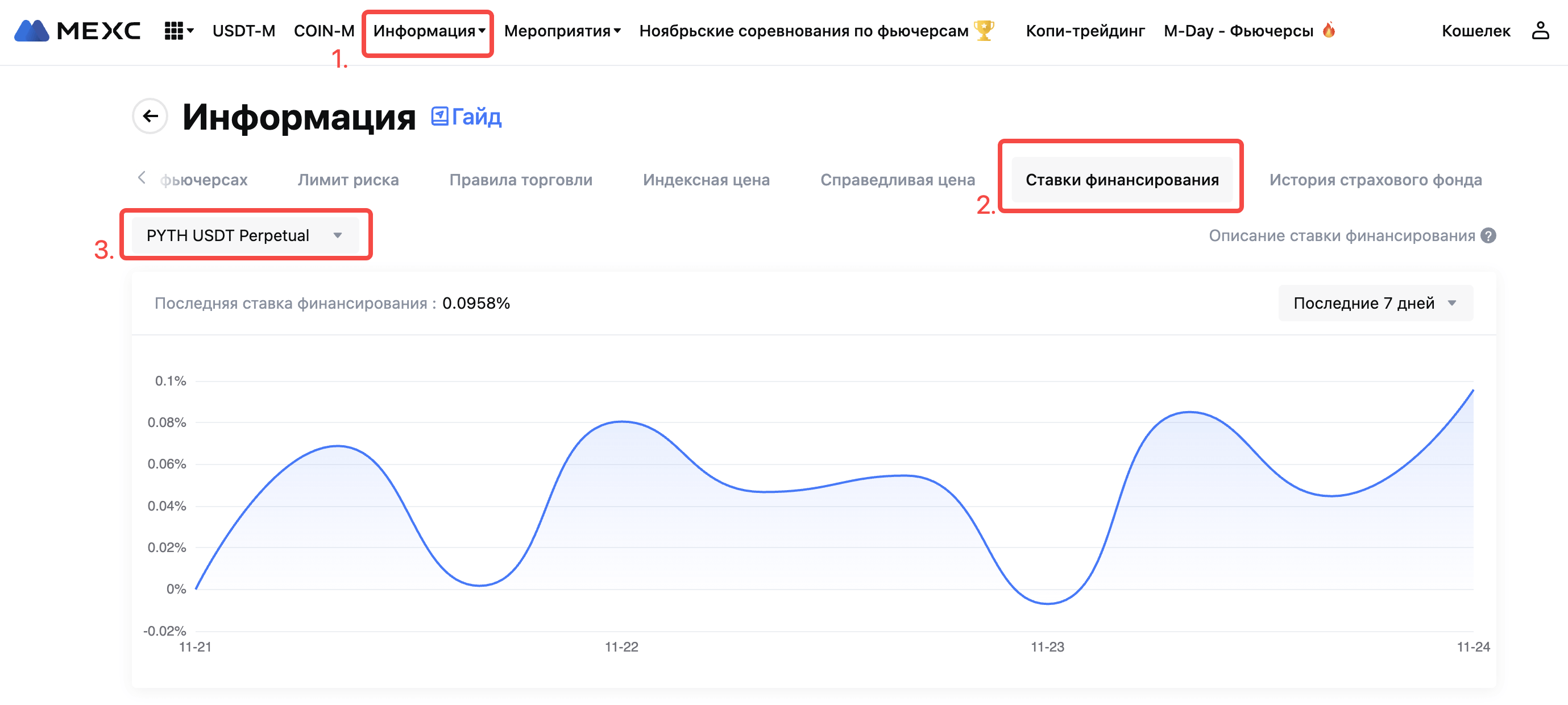Expand the Информация dropdown menu
The width and height of the screenshot is (1568, 705).
[429, 31]
